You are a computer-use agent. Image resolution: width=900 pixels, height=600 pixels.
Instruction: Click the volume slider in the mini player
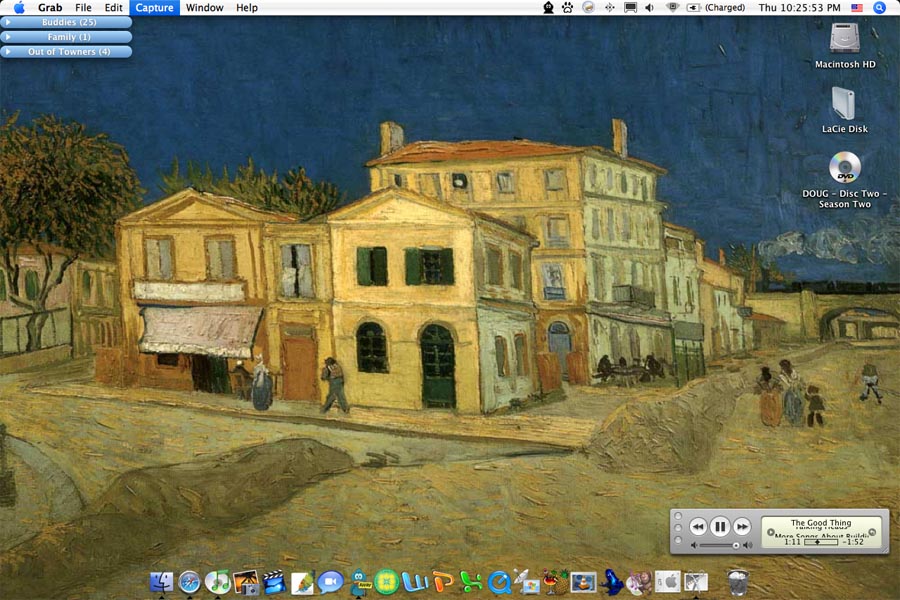(x=720, y=546)
